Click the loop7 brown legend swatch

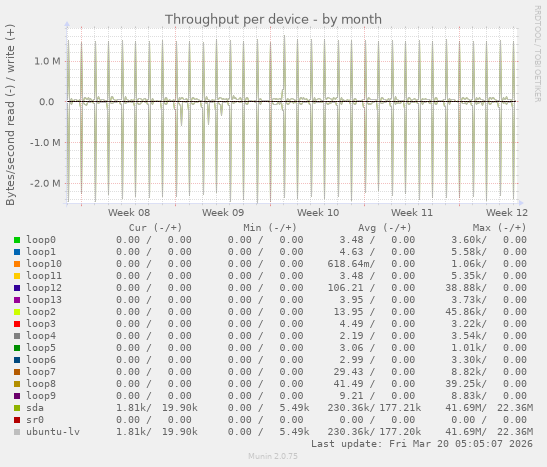[x=17, y=372]
